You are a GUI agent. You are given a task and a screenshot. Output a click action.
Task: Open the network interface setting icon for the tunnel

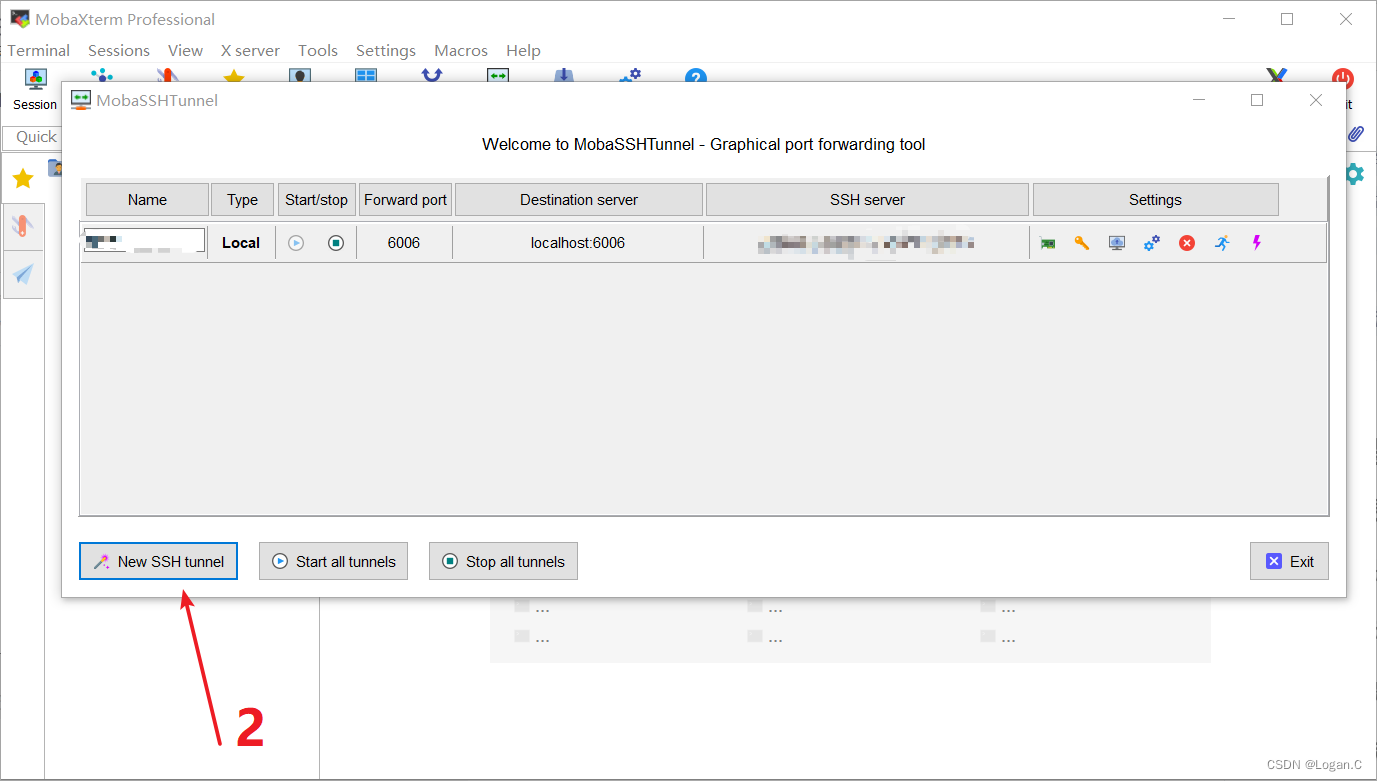1047,243
